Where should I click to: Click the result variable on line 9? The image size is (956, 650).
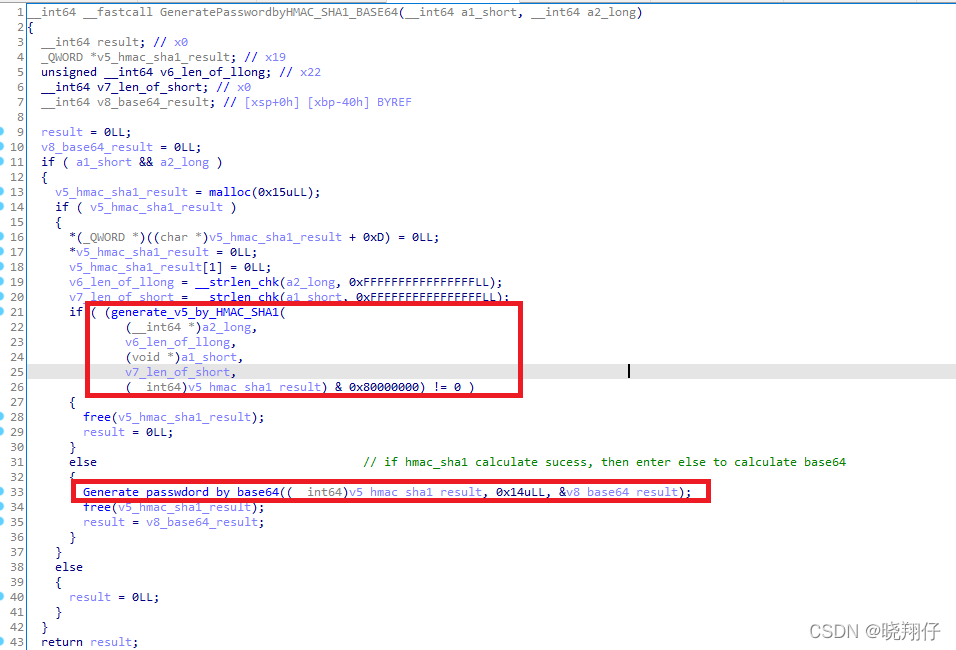pyautogui.click(x=62, y=132)
